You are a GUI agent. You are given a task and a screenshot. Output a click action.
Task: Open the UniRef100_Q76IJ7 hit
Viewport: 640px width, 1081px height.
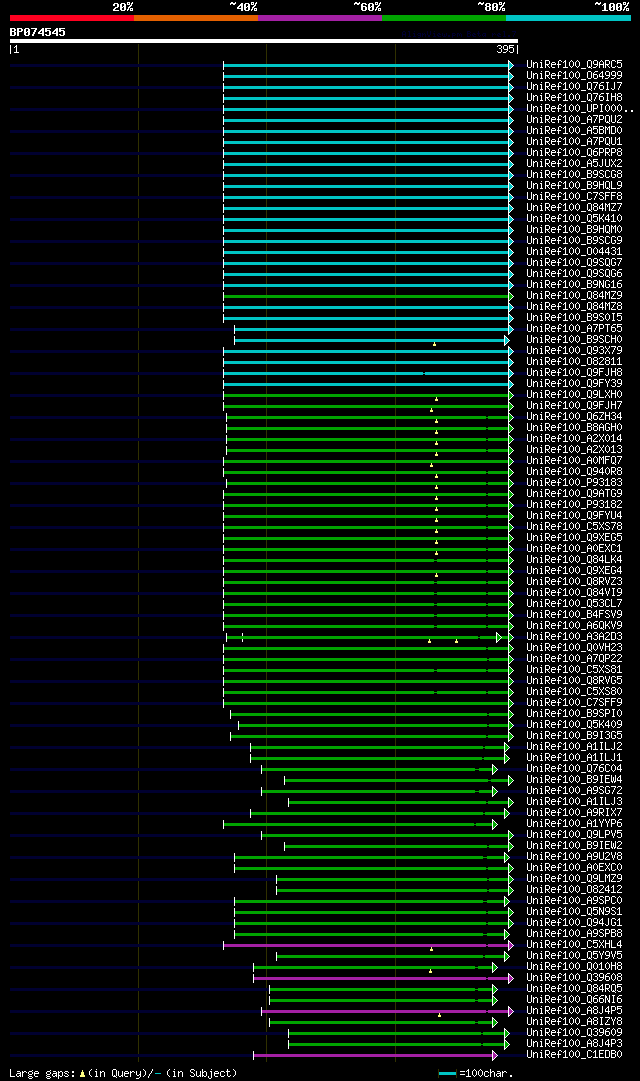coord(574,87)
